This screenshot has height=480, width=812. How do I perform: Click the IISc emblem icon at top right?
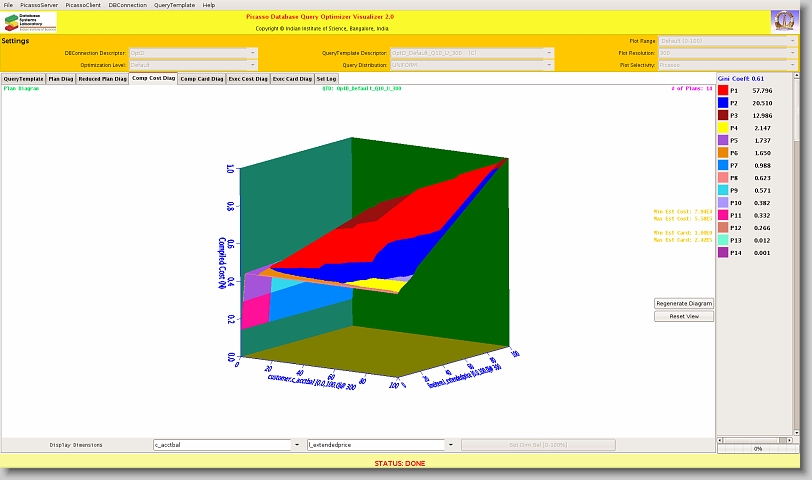pos(783,21)
